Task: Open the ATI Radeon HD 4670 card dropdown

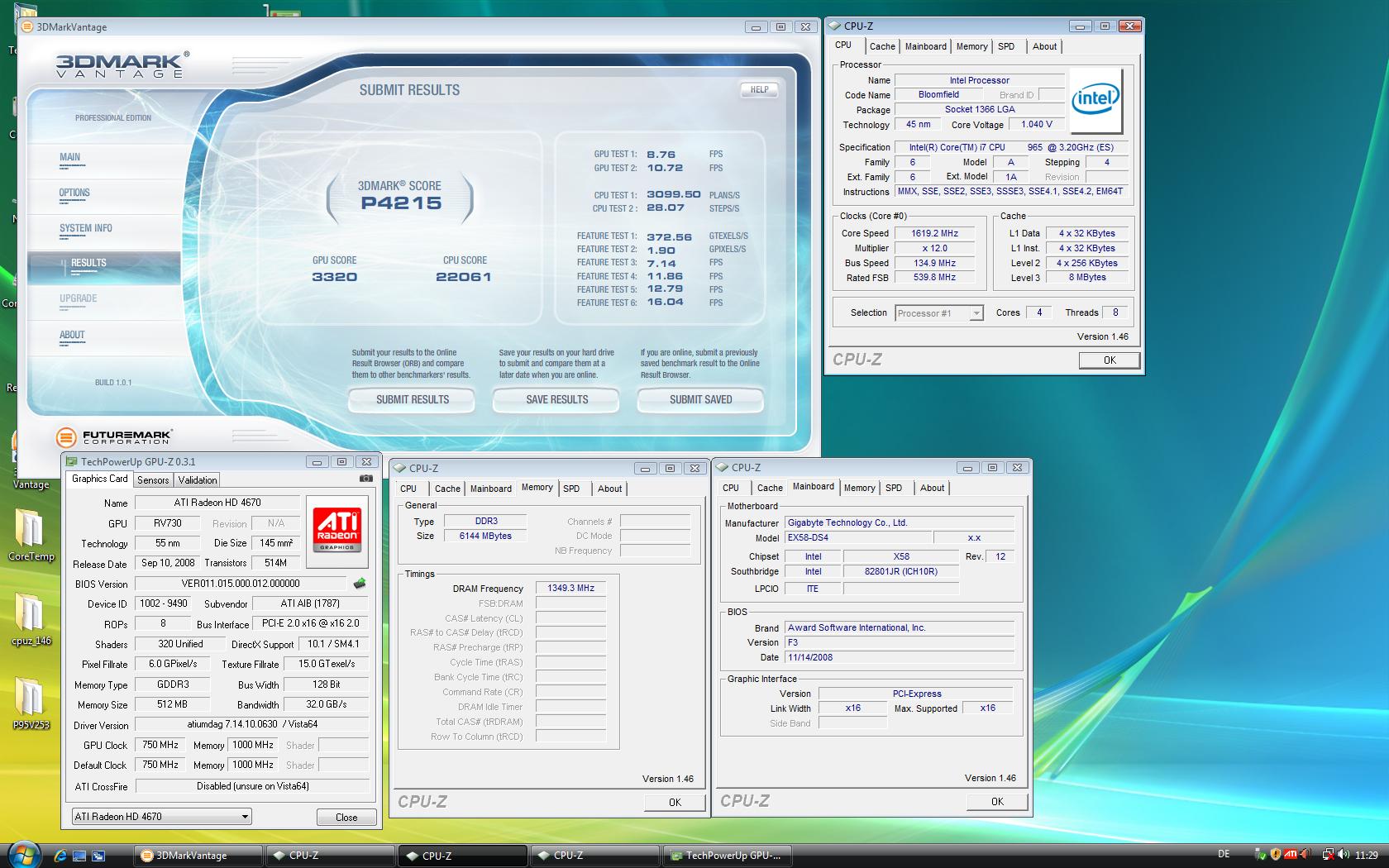Action: coord(161,817)
